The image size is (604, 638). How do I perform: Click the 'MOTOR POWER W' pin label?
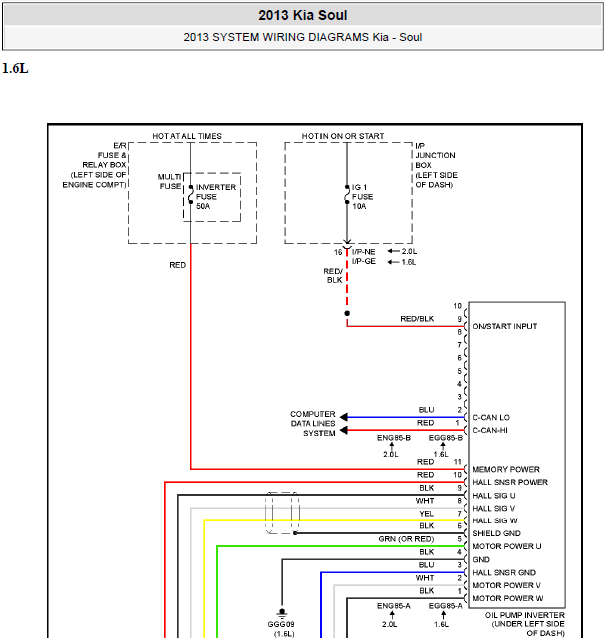pyautogui.click(x=508, y=598)
